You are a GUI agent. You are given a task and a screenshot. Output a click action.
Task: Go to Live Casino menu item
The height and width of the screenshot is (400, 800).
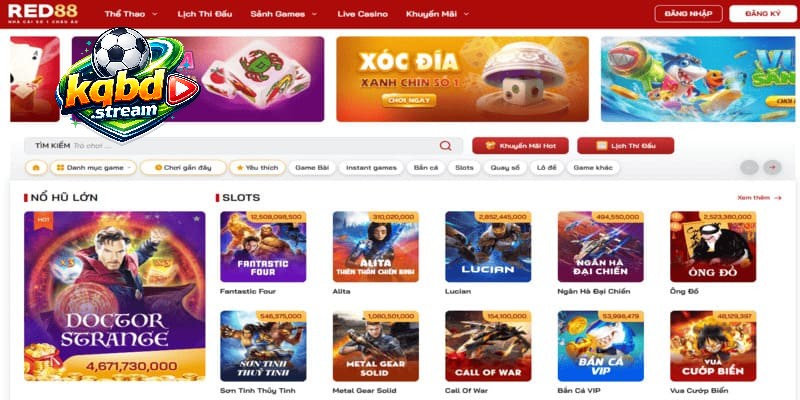point(362,14)
